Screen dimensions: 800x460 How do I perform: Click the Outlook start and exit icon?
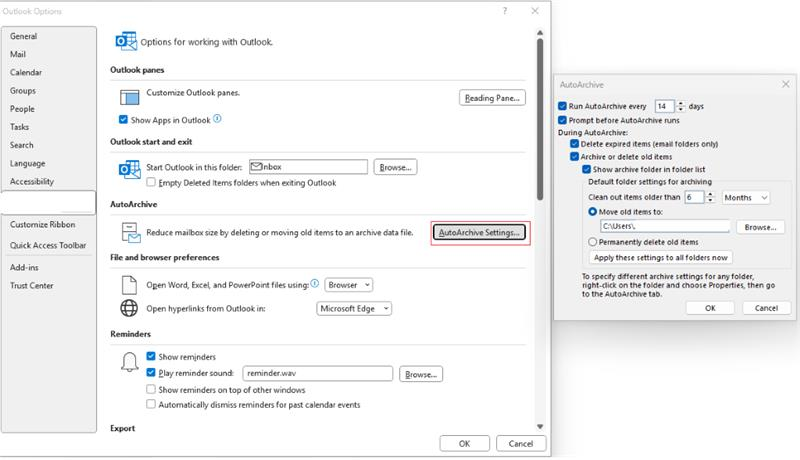click(x=129, y=170)
